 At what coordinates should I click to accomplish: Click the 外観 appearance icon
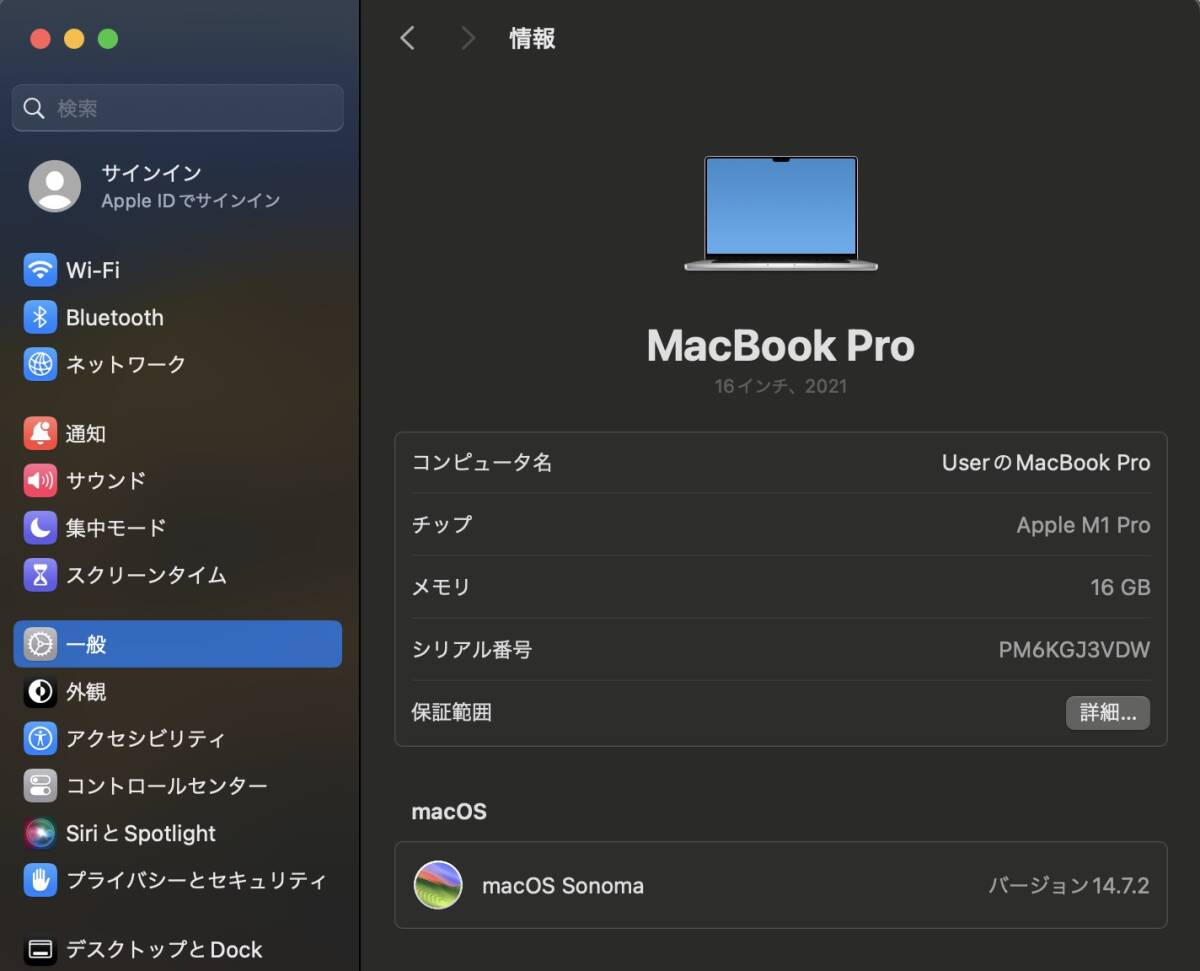[x=40, y=691]
